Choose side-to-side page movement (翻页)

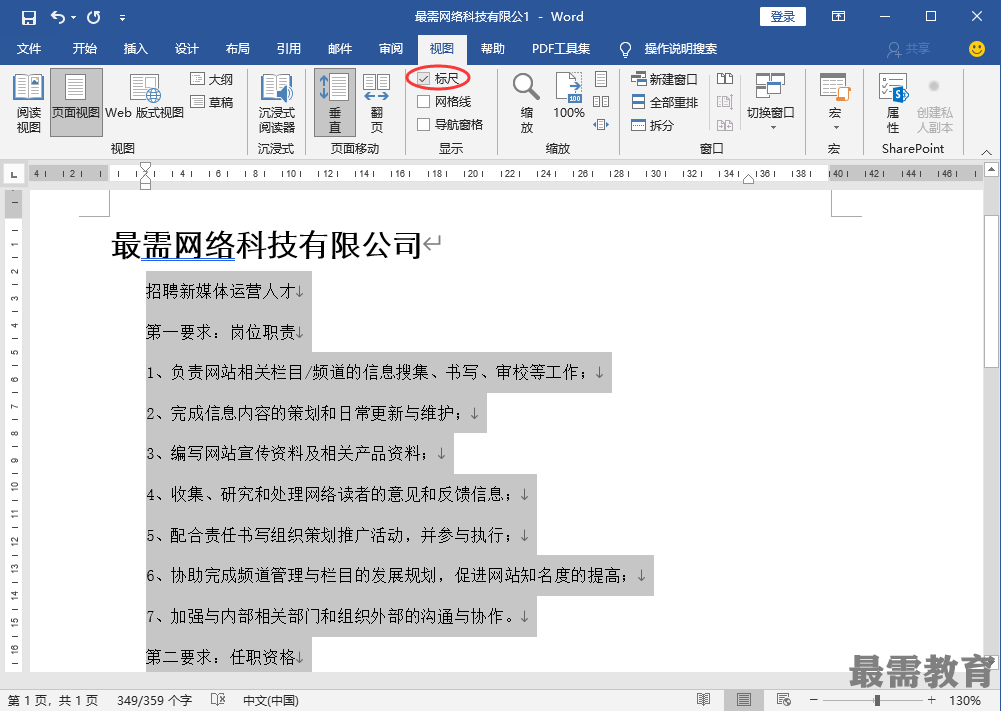(377, 103)
